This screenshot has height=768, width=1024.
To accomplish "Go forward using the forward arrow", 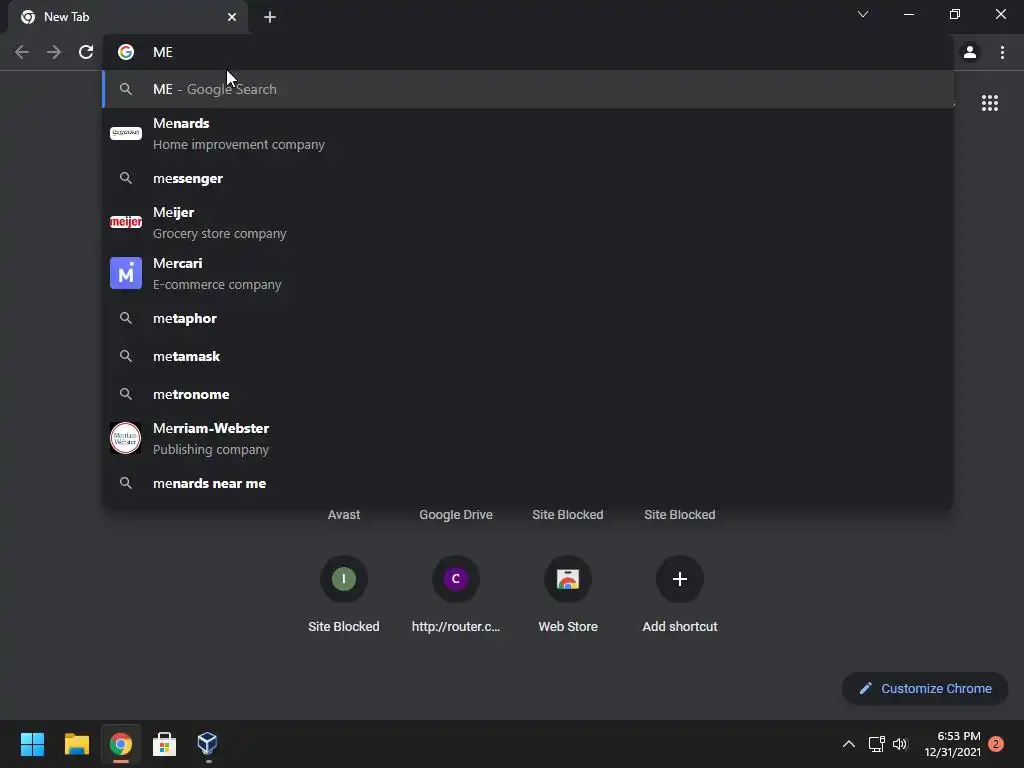I will pyautogui.click(x=54, y=52).
